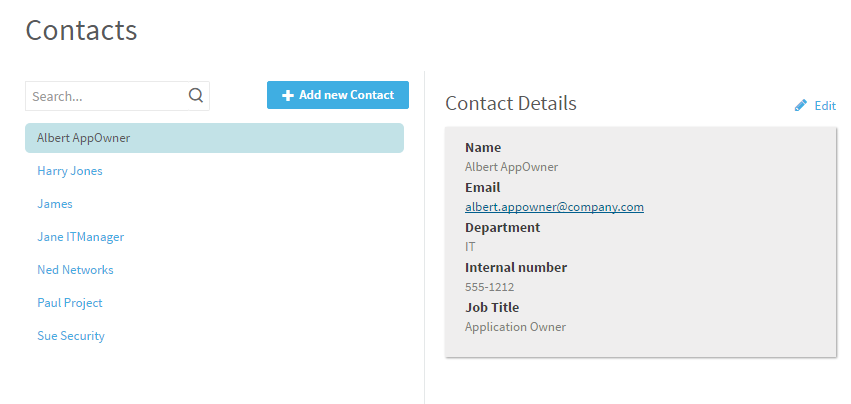851x404 pixels.
Task: Choose James from the contact list
Action: pos(55,204)
